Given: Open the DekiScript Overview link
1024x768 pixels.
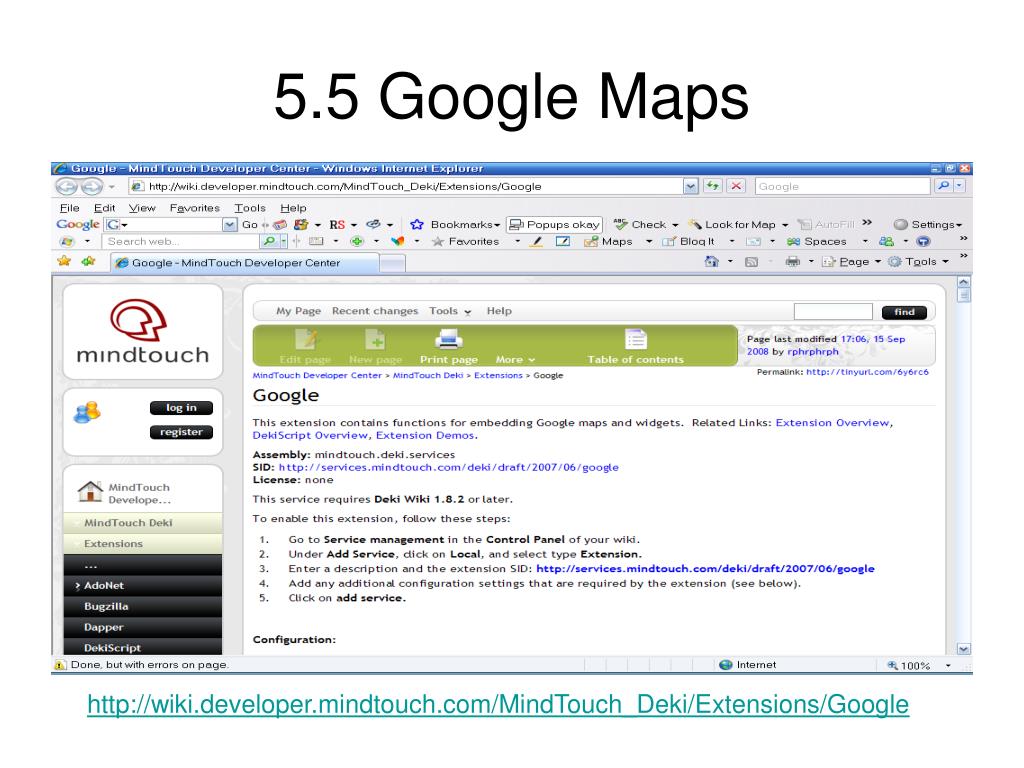Looking at the screenshot, I should point(310,435).
